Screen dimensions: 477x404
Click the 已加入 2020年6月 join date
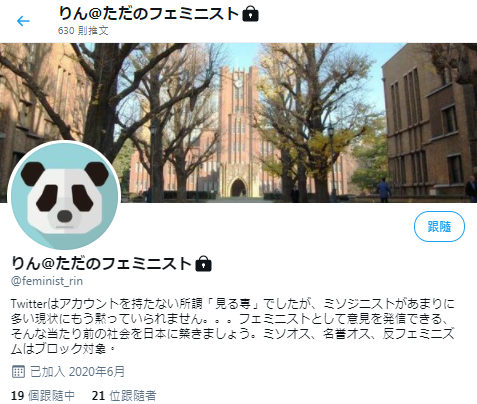[77, 371]
